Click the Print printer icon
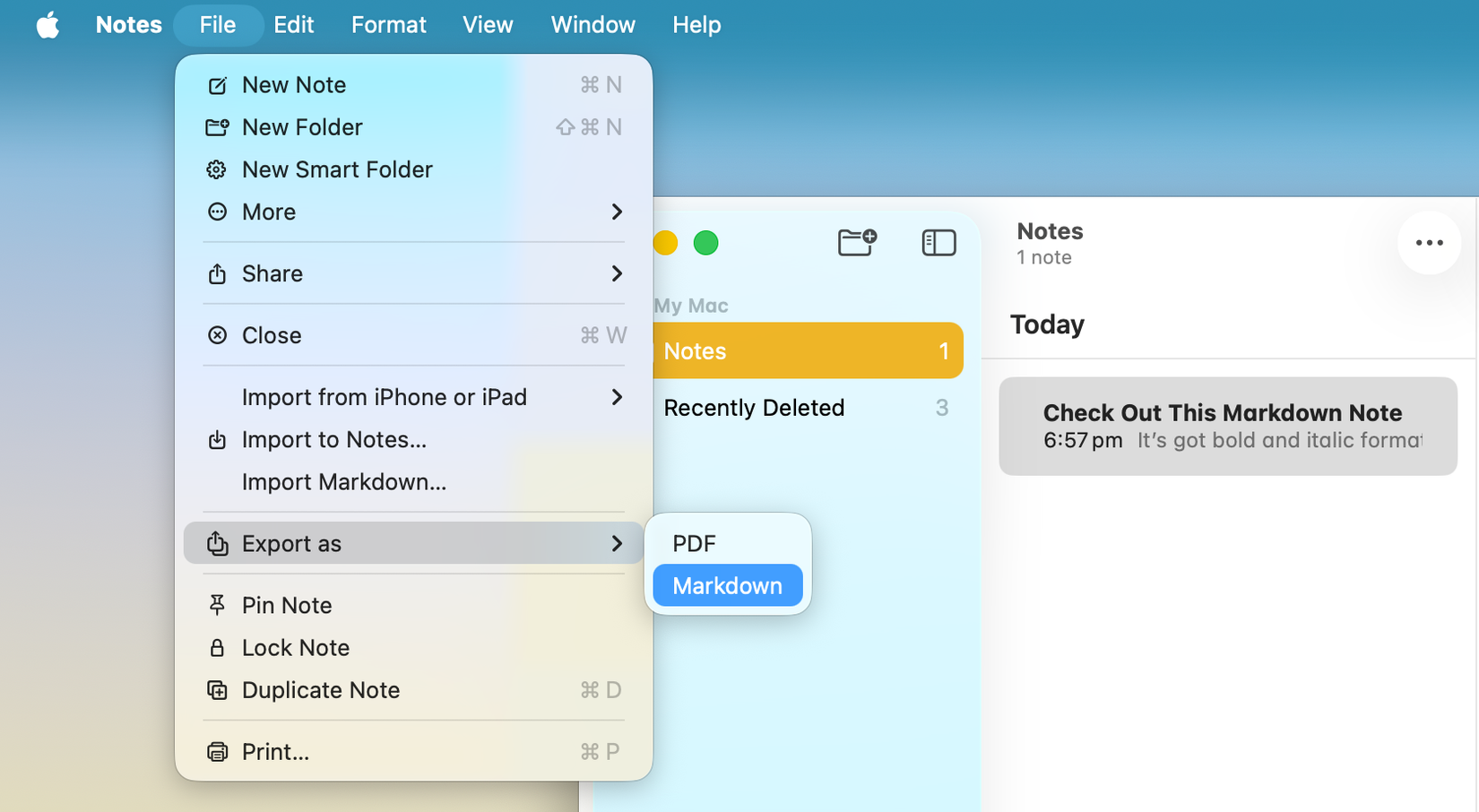1479x812 pixels. [217, 752]
